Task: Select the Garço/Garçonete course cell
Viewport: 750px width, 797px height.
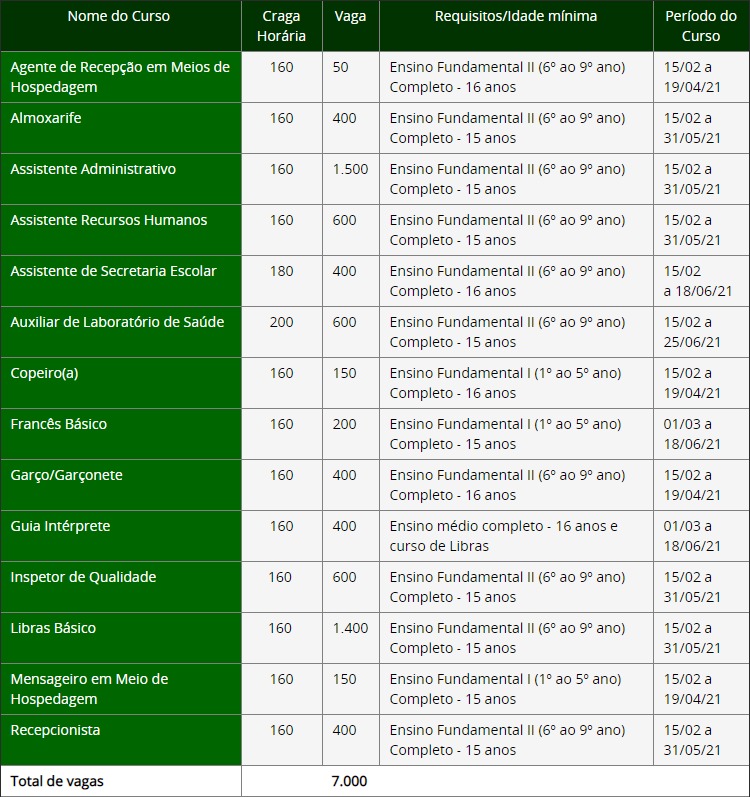Action: pos(66,475)
